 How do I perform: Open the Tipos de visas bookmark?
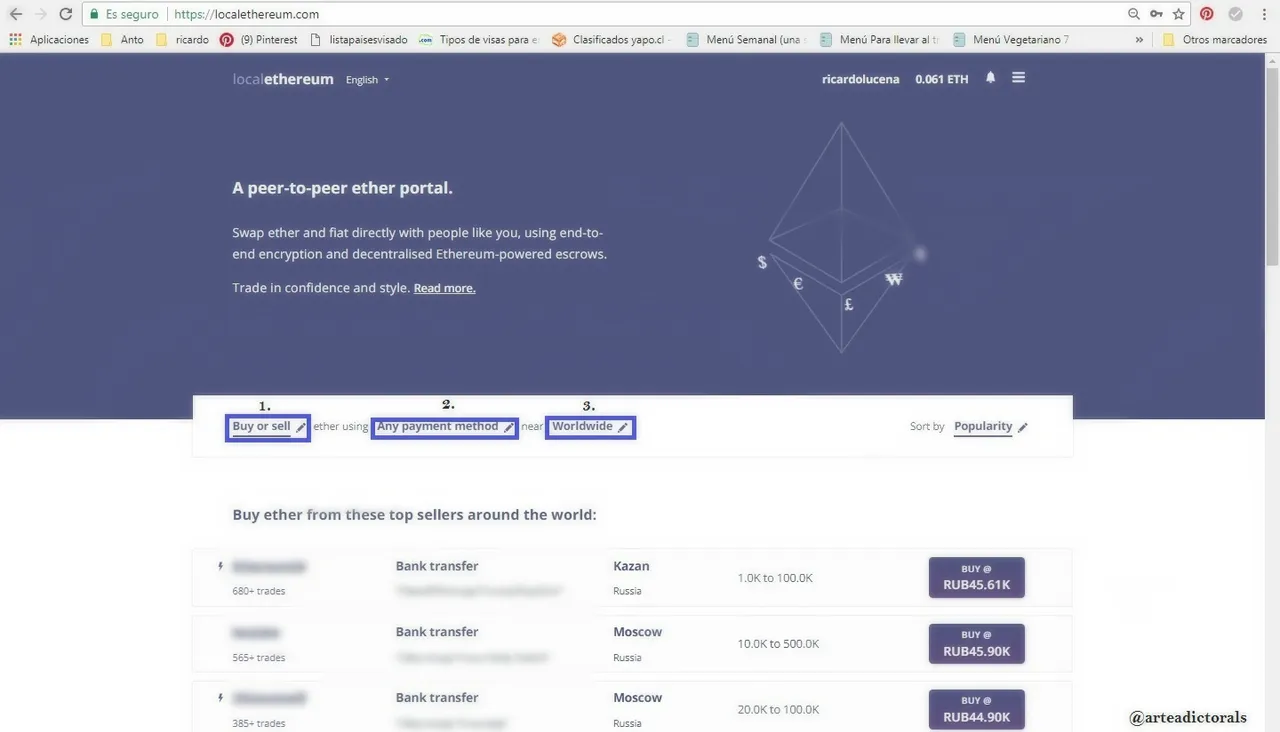coord(479,40)
